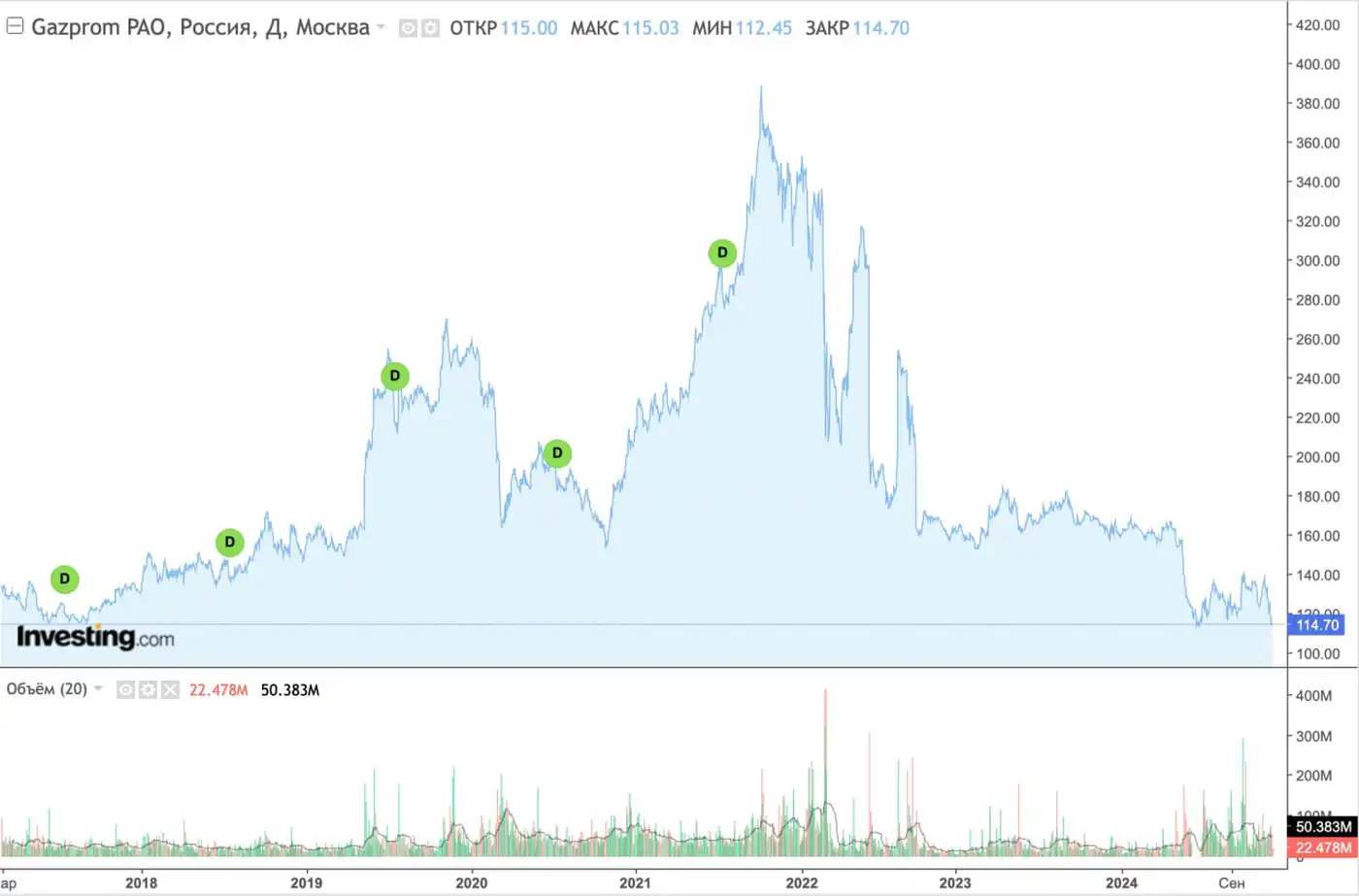Open the dropdown arrow next to Москва title
The height and width of the screenshot is (896, 1359).
(381, 27)
